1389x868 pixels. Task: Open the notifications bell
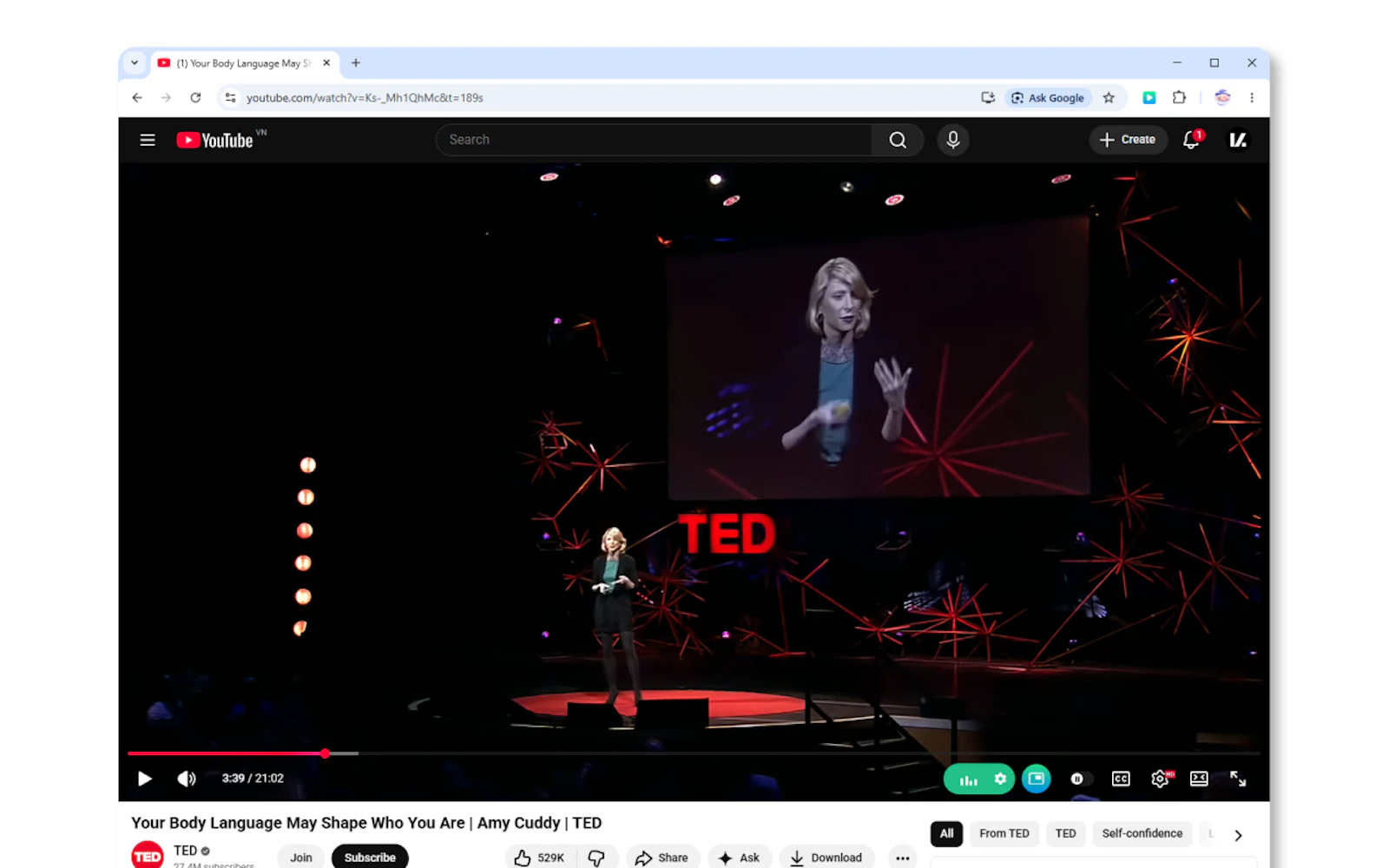pos(1191,140)
